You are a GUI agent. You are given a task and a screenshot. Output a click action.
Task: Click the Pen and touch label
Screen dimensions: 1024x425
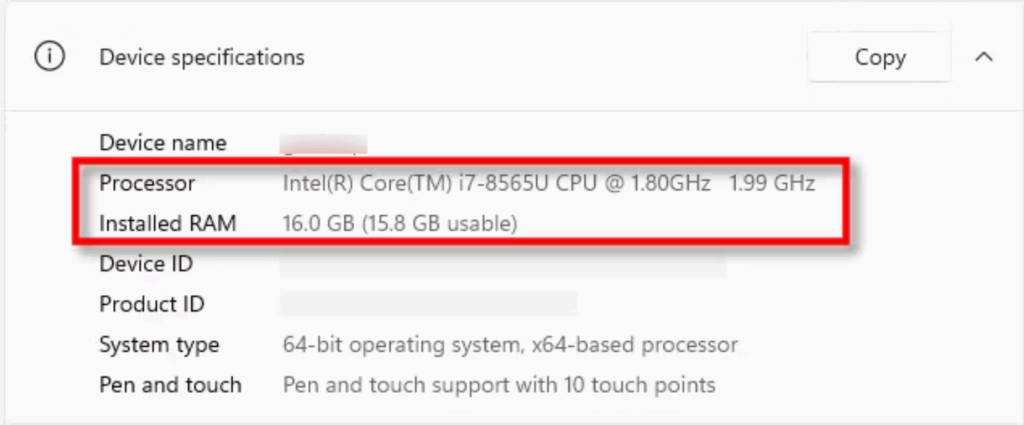pyautogui.click(x=170, y=385)
